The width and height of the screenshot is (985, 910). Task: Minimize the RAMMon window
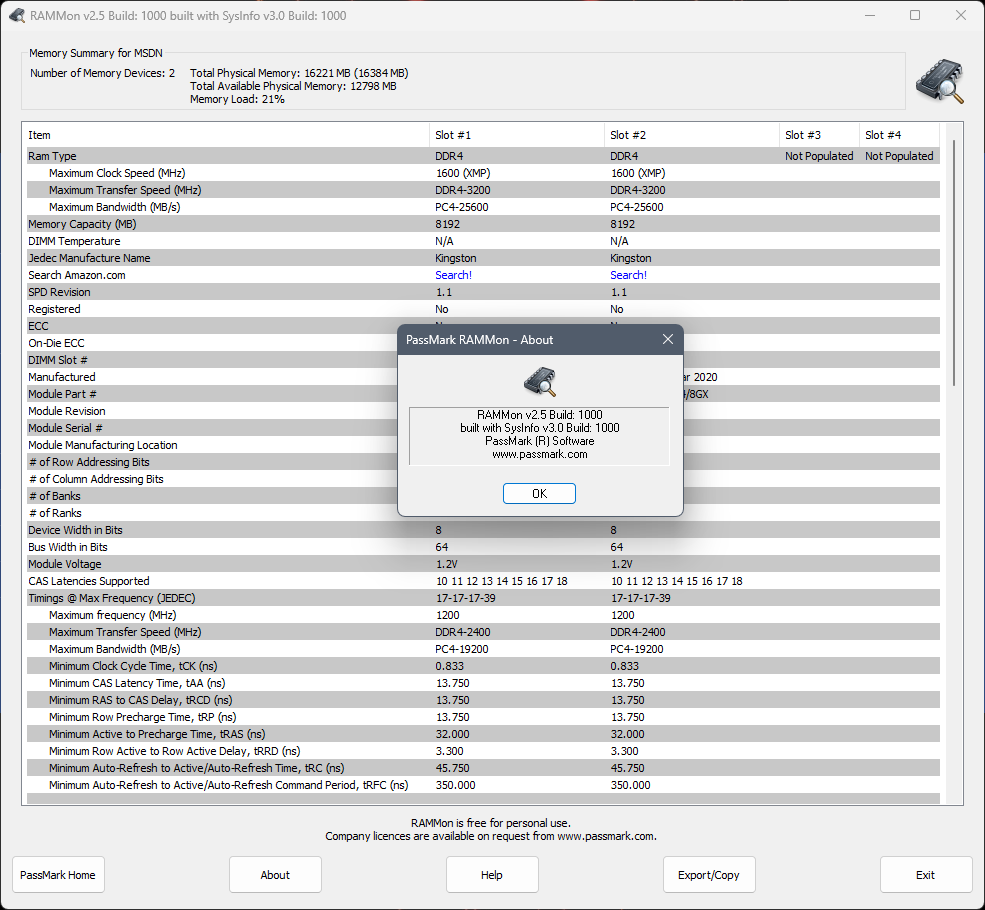870,15
